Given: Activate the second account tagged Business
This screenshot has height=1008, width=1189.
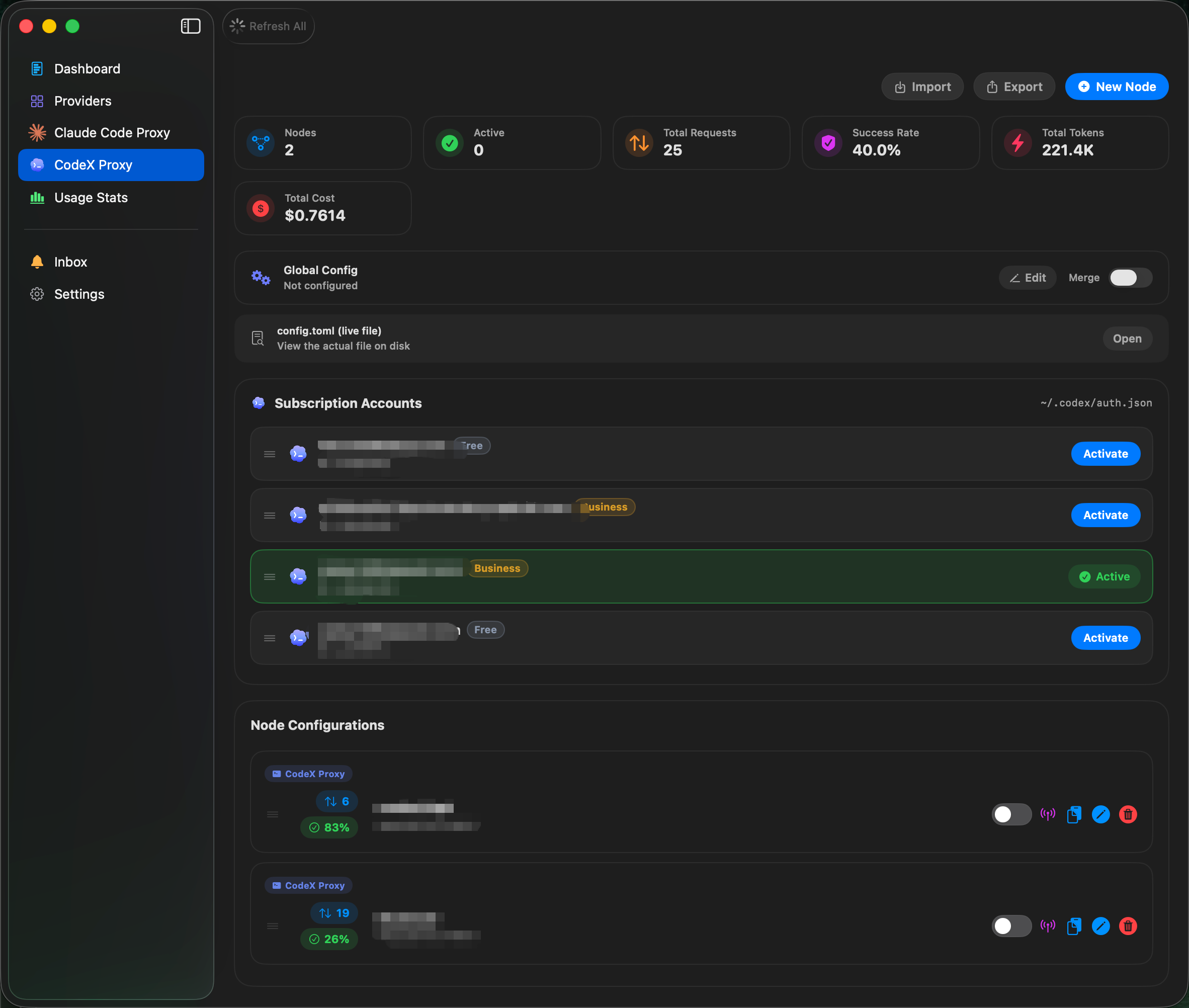Looking at the screenshot, I should tap(1105, 515).
